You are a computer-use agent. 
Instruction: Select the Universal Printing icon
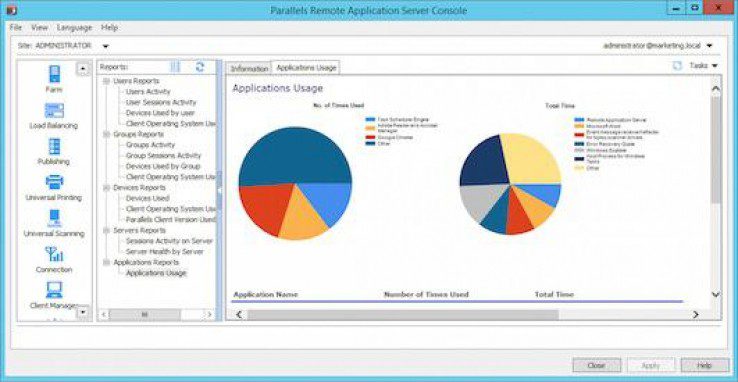54,182
